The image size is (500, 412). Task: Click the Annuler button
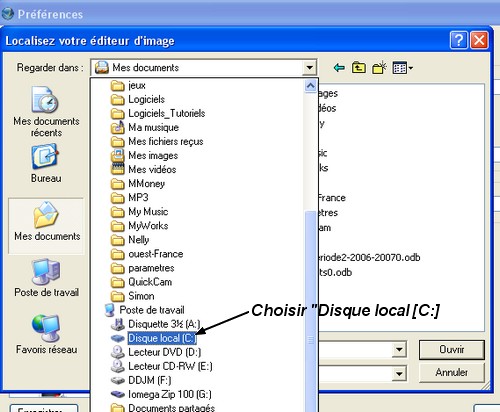(451, 372)
